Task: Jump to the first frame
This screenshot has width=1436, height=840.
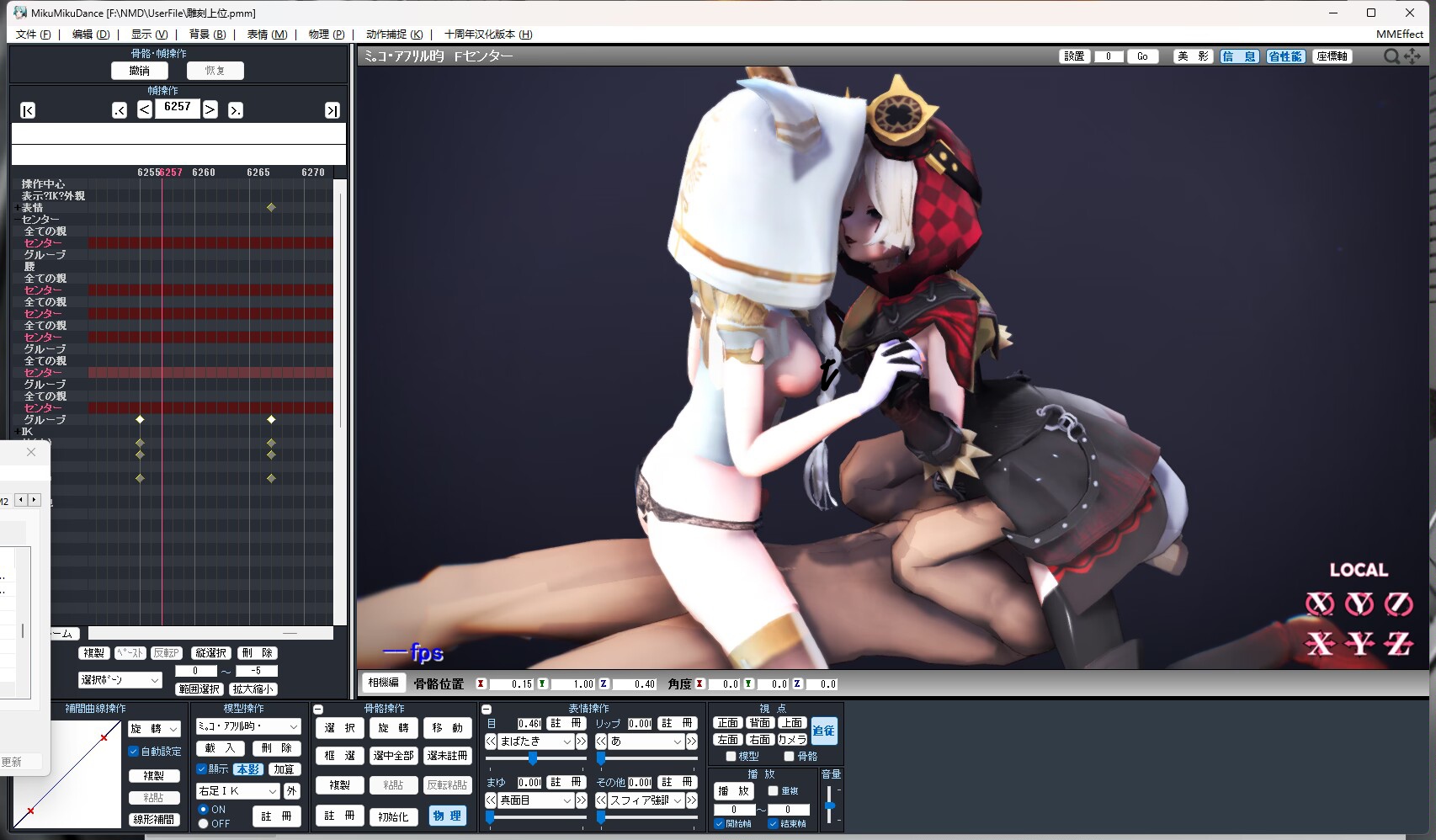Action: coord(28,110)
